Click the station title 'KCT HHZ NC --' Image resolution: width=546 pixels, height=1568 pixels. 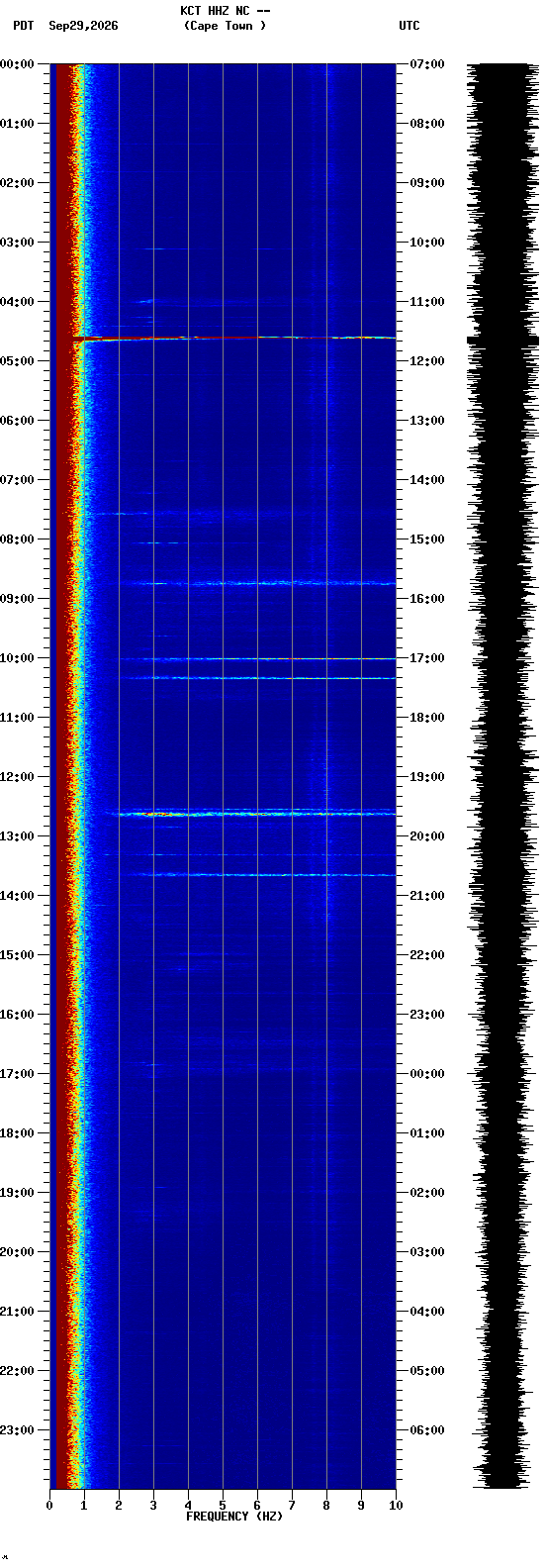click(x=225, y=11)
